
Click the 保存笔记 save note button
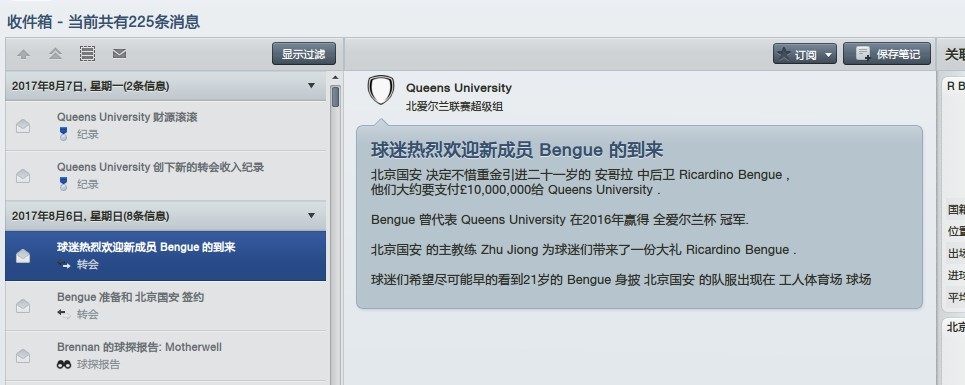point(887,54)
